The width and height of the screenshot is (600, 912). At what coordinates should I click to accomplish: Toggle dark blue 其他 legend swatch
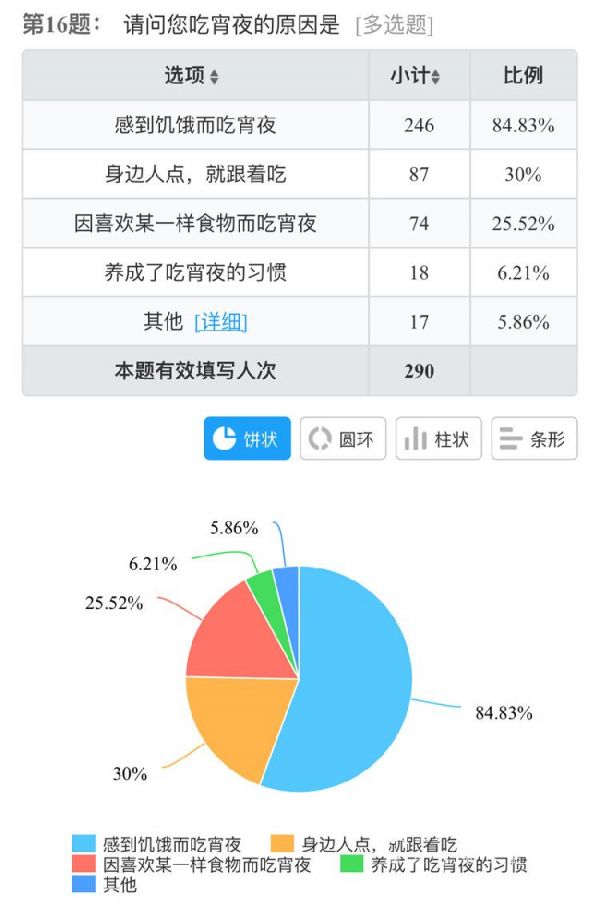[x=84, y=884]
